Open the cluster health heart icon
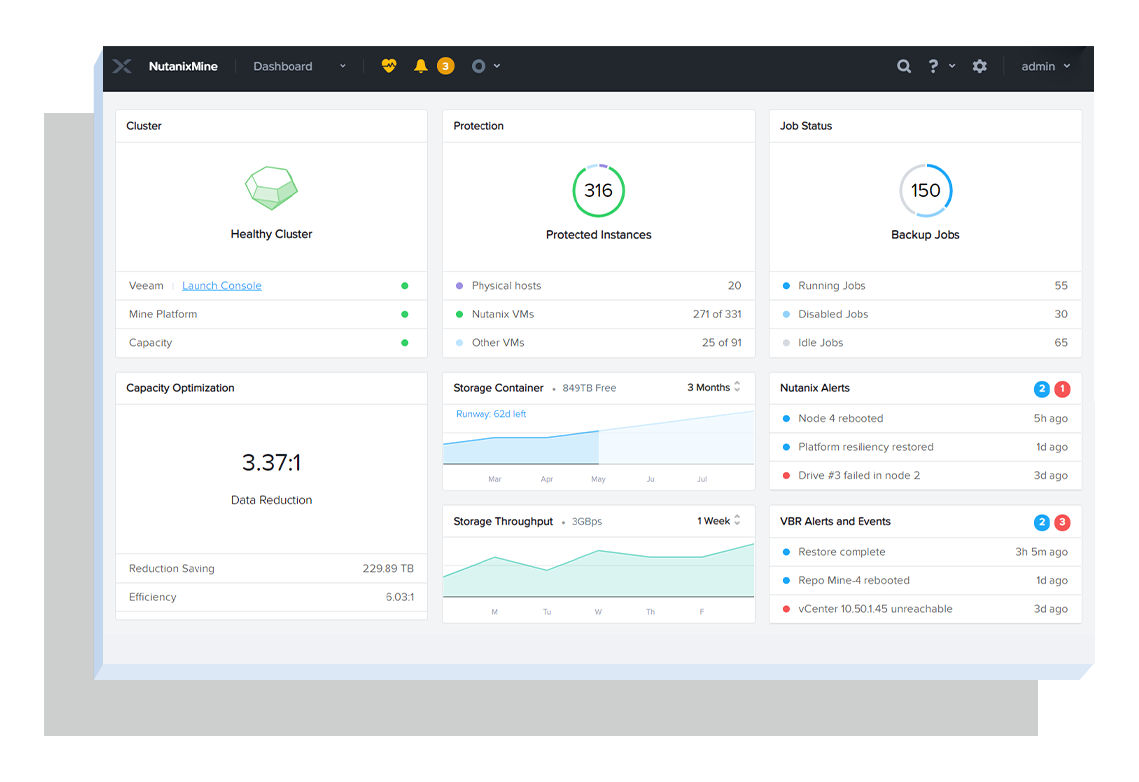 [389, 66]
